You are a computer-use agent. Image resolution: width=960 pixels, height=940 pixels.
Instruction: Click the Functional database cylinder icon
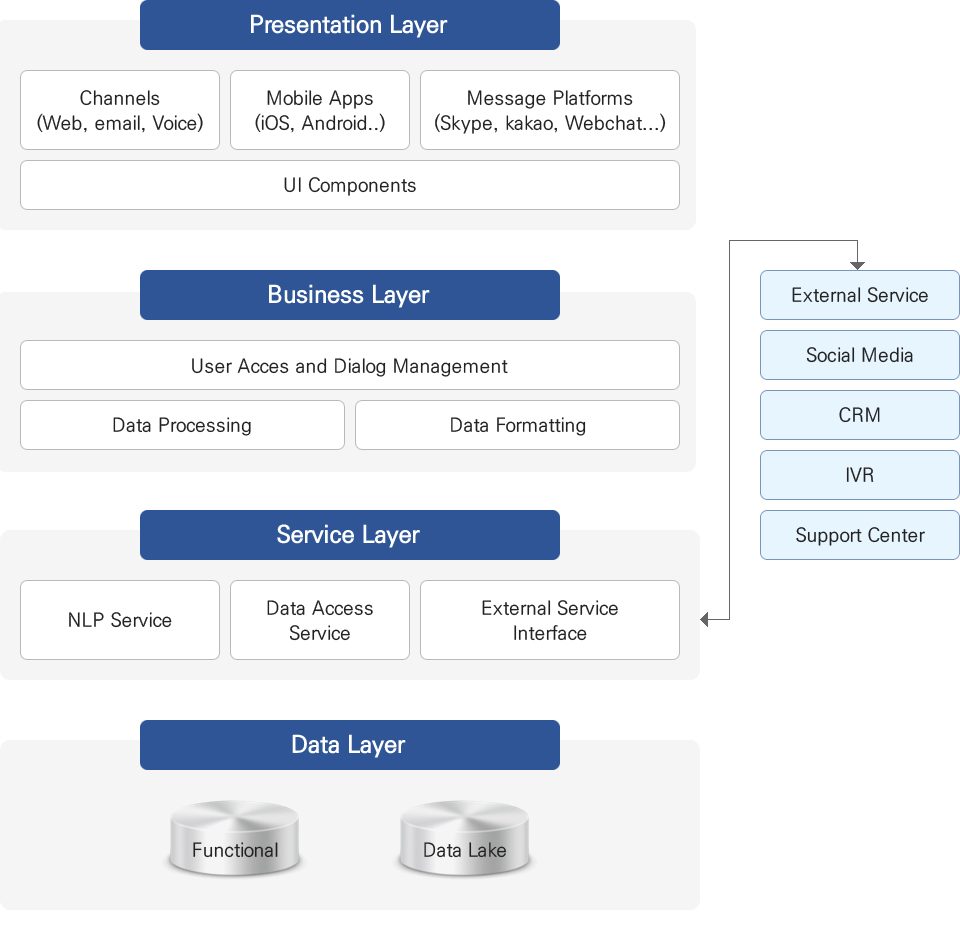(234, 838)
